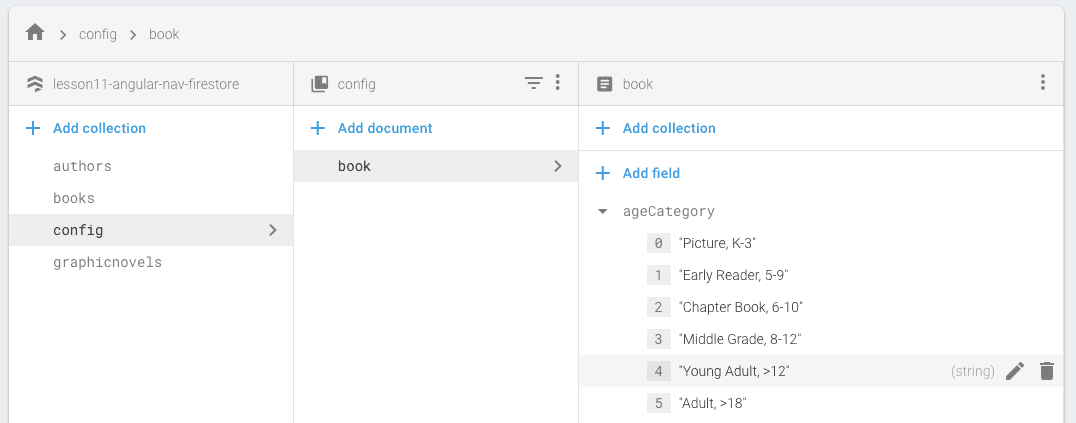This screenshot has width=1076, height=423.
Task: Select the "Middle Grade, 8-12" array item
Action: click(740, 339)
